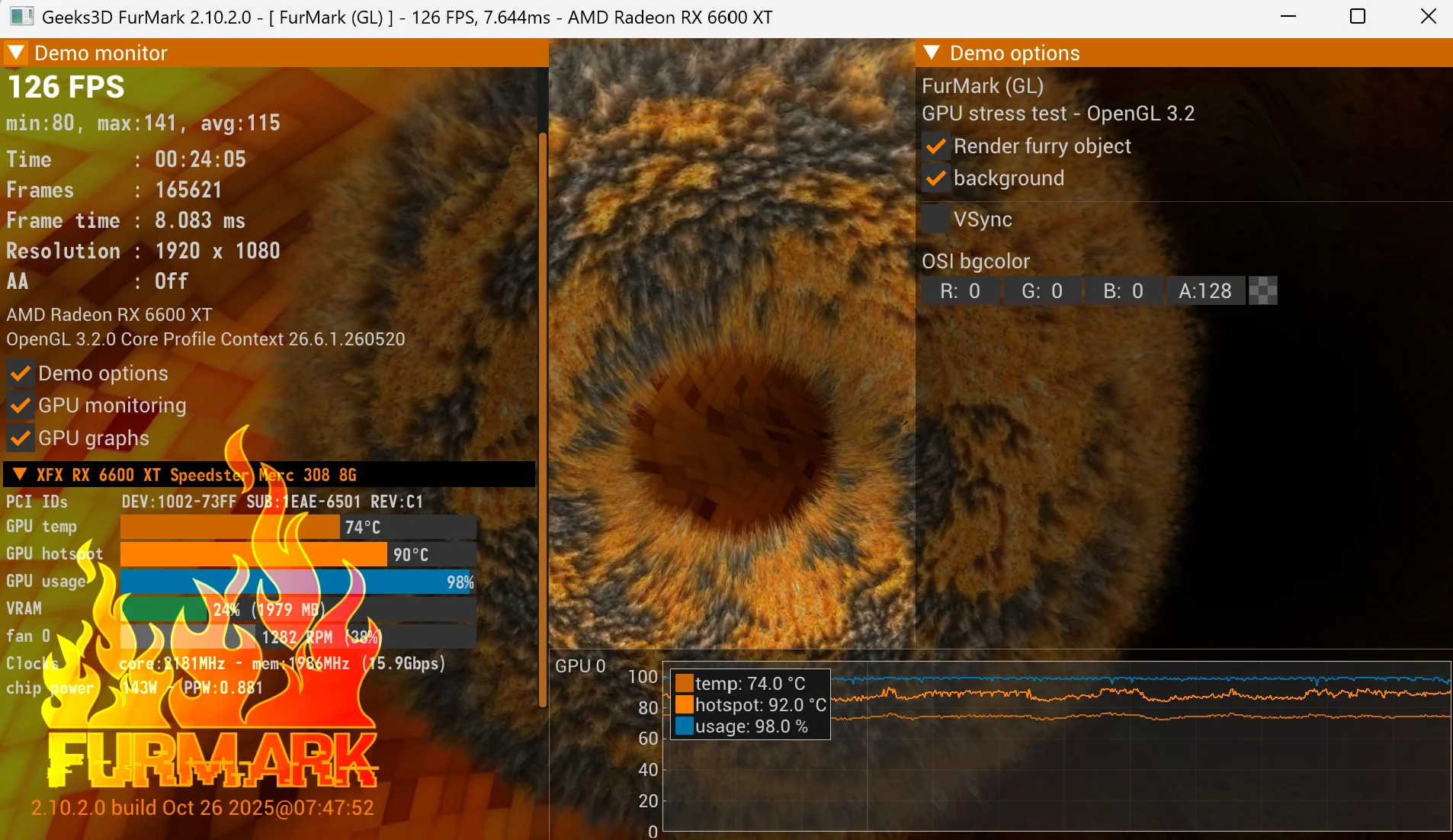
Task: Click the A:128 alpha value field
Action: (x=1205, y=290)
